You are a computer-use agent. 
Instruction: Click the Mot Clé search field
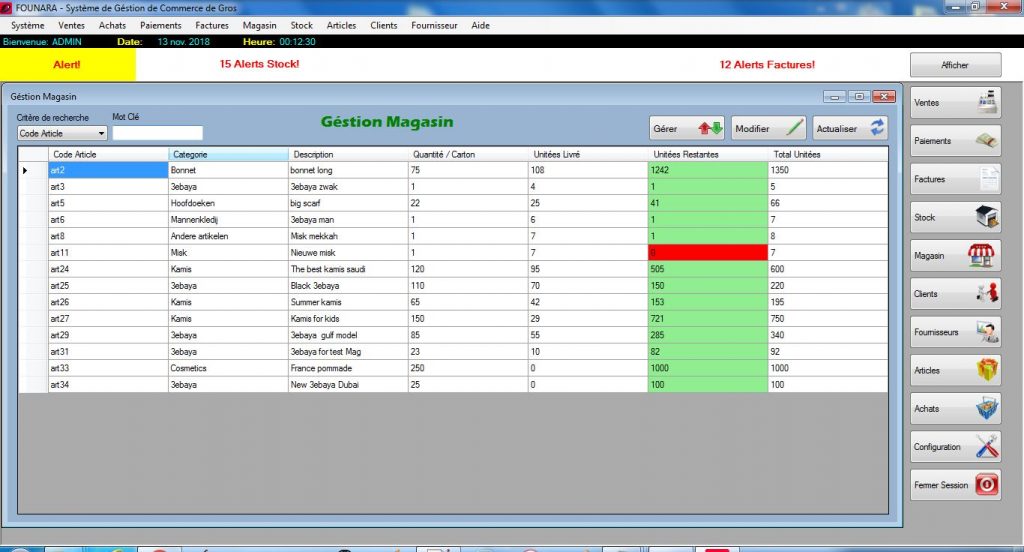coord(157,133)
